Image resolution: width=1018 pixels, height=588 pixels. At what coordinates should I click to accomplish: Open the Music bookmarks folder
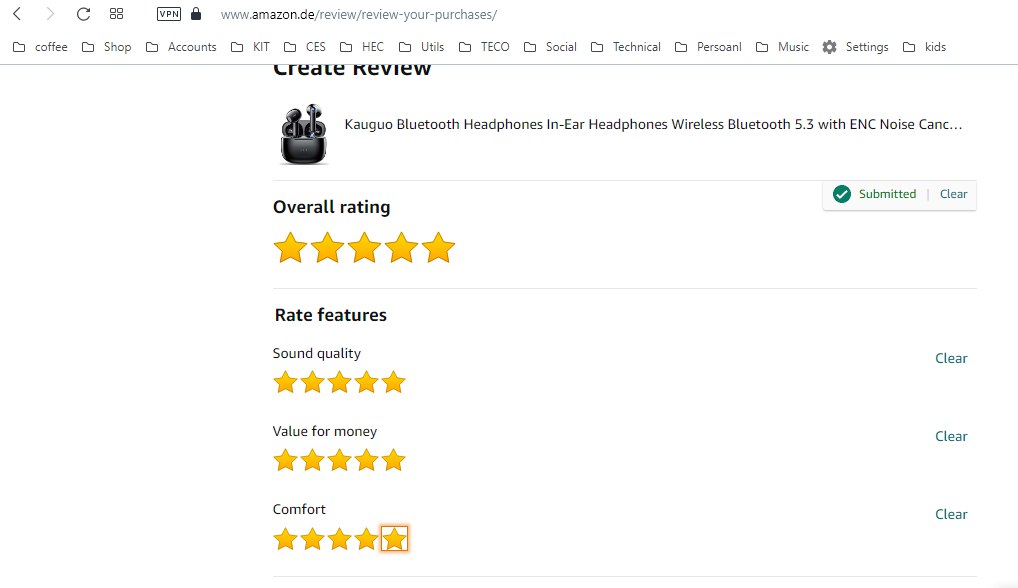pyautogui.click(x=782, y=47)
